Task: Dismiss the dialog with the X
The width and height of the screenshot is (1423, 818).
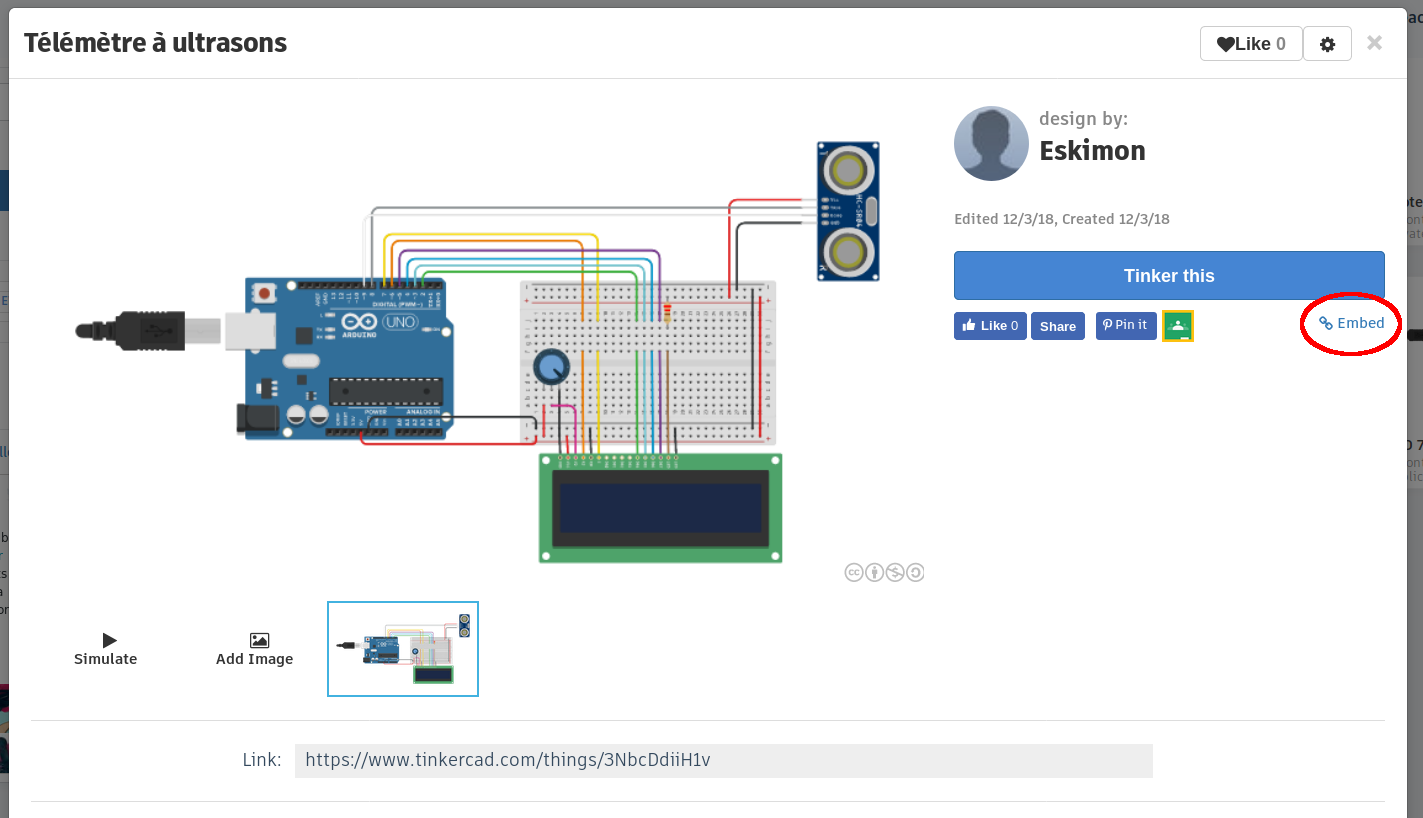Action: pos(1374,43)
